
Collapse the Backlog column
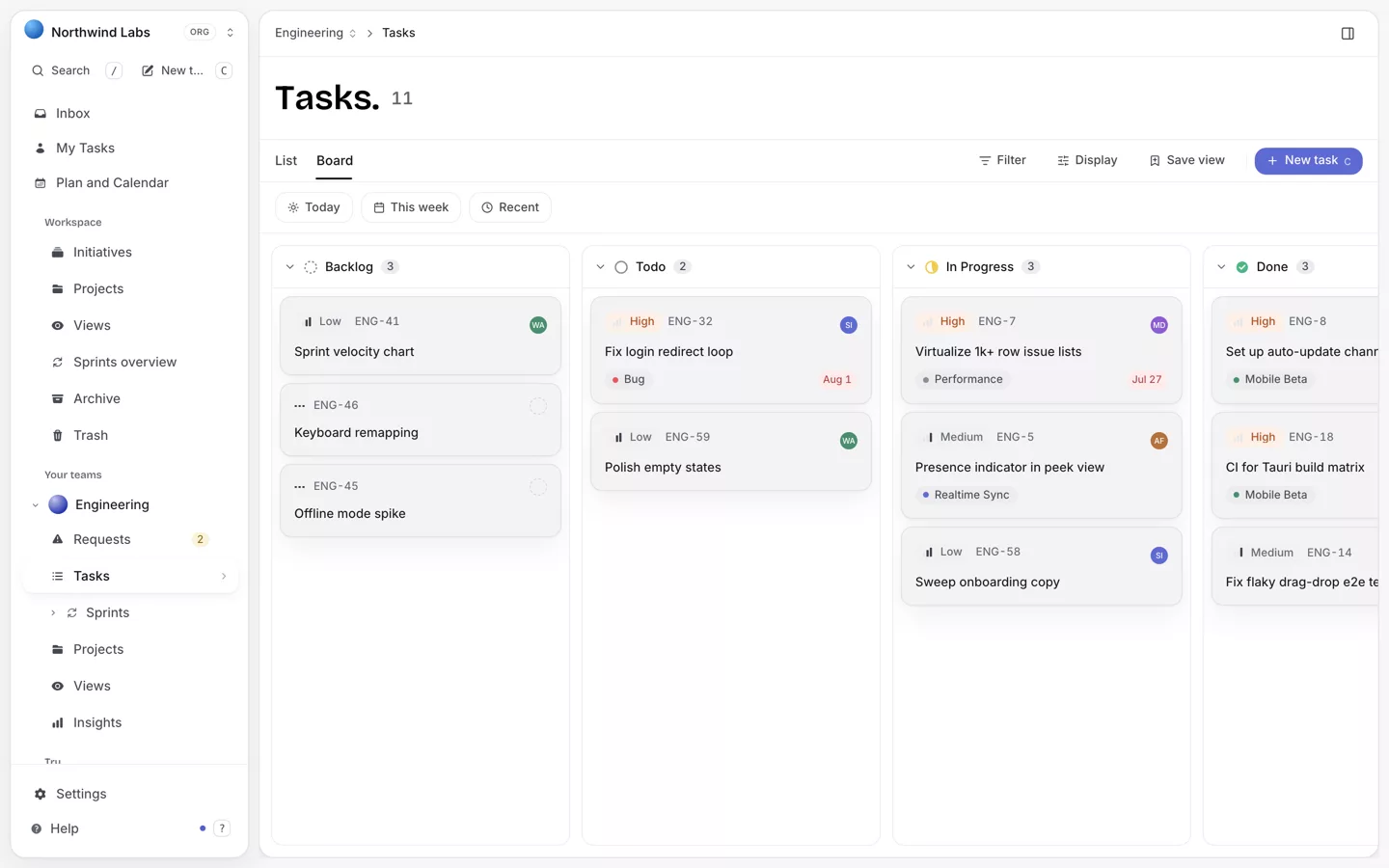pyautogui.click(x=289, y=268)
